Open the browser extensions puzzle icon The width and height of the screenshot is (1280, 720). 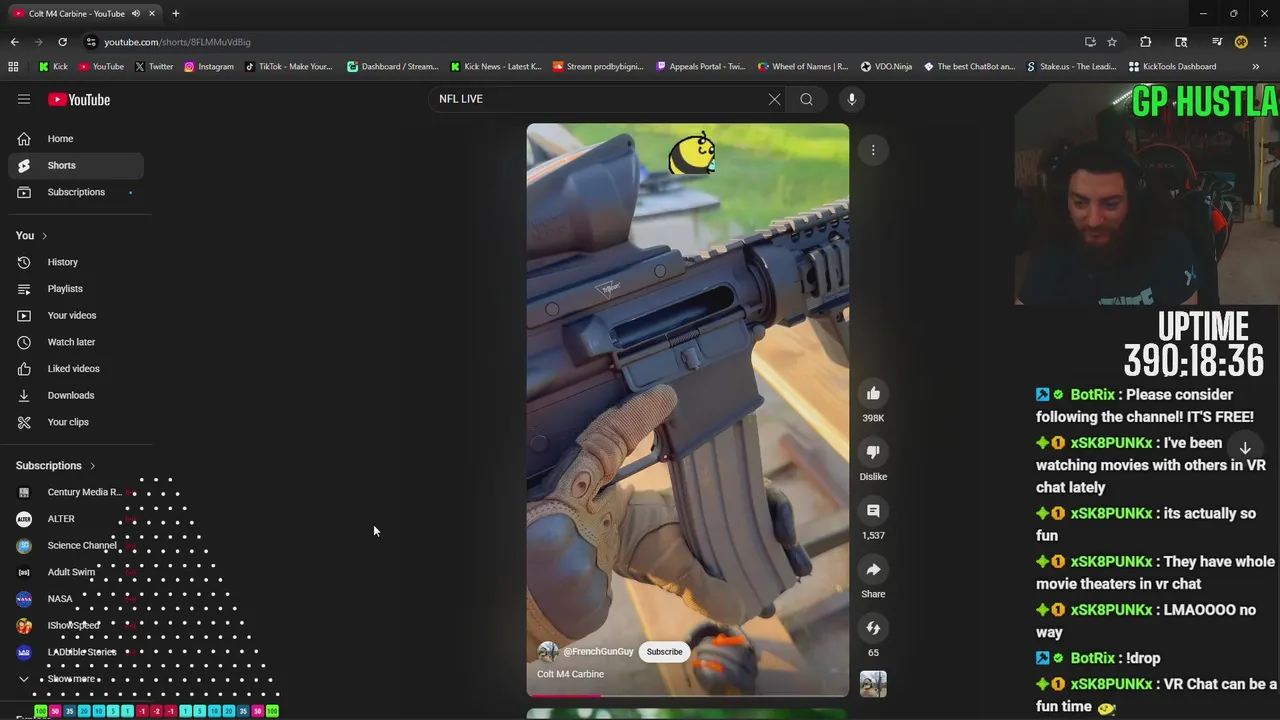(1145, 42)
